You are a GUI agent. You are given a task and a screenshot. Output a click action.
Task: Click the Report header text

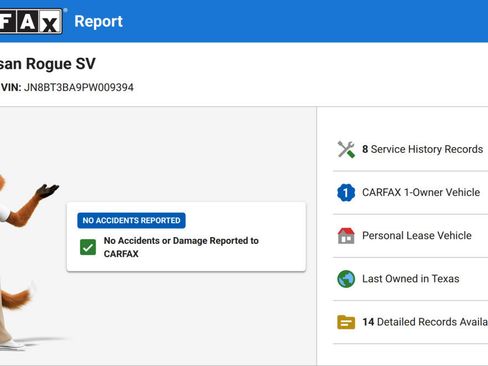98,22
